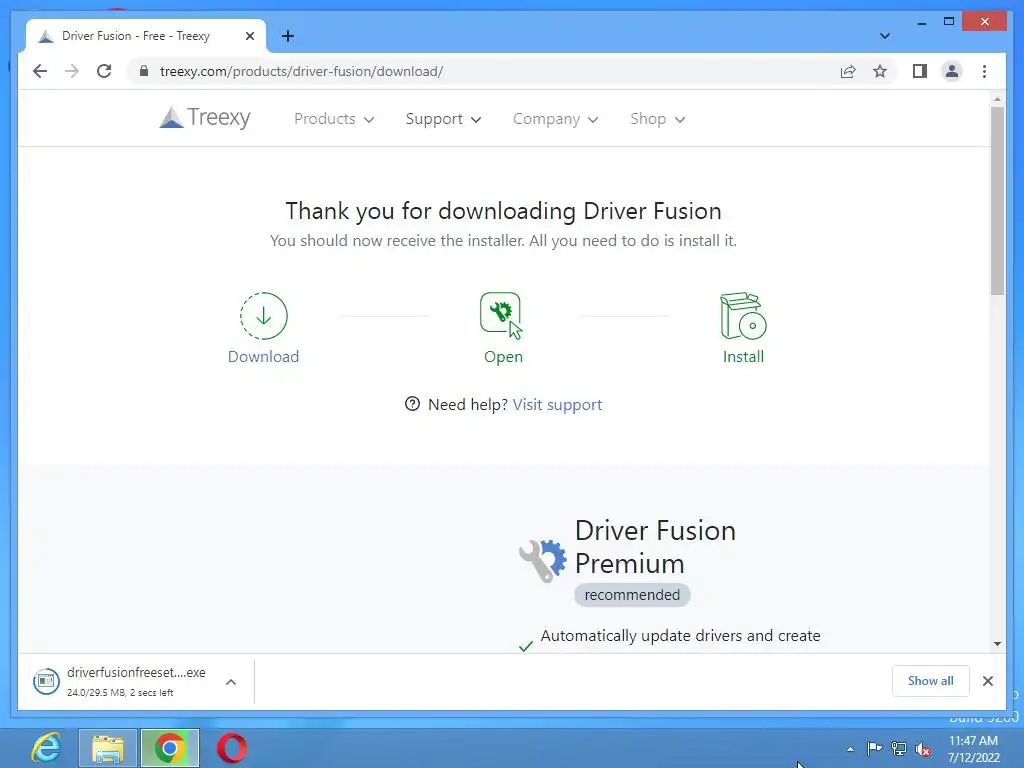Expand the download item options chevron
This screenshot has height=768, width=1024.
[x=231, y=682]
